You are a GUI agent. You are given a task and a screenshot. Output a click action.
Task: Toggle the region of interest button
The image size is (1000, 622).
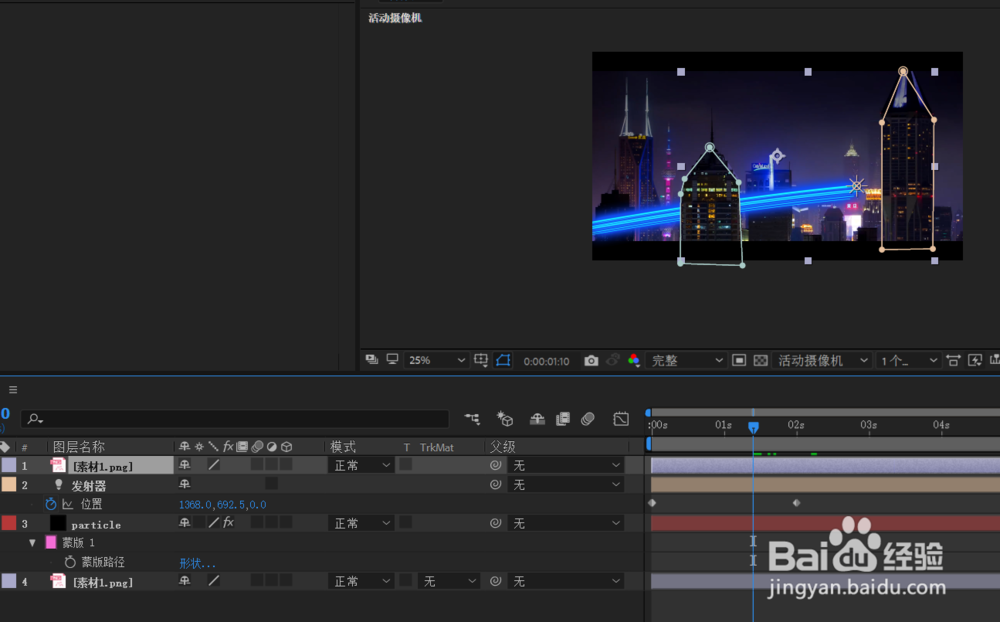(739, 360)
